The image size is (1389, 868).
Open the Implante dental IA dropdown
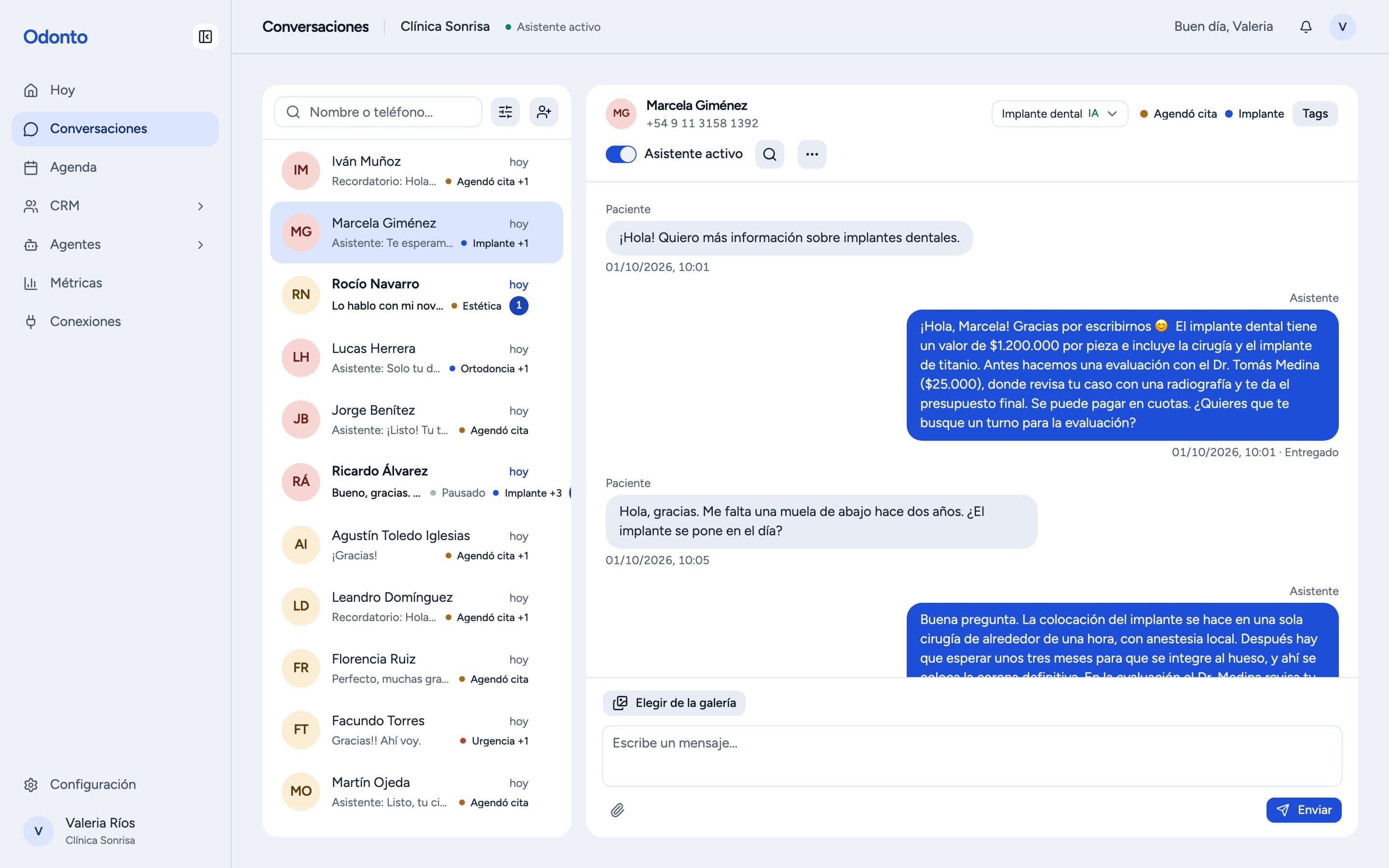click(x=1060, y=114)
